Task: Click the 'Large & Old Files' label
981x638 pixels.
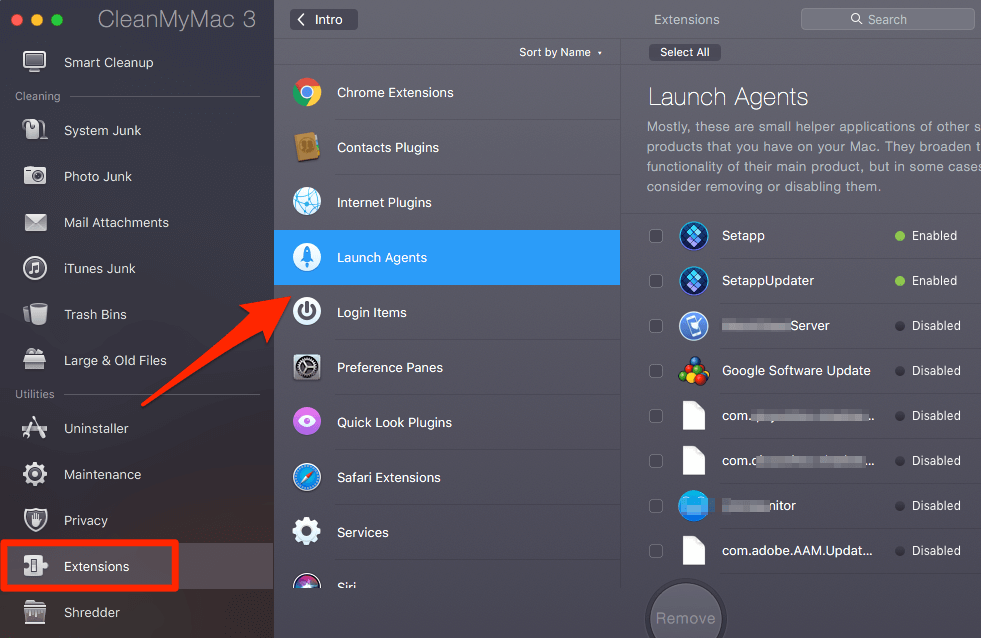Action: pos(115,360)
